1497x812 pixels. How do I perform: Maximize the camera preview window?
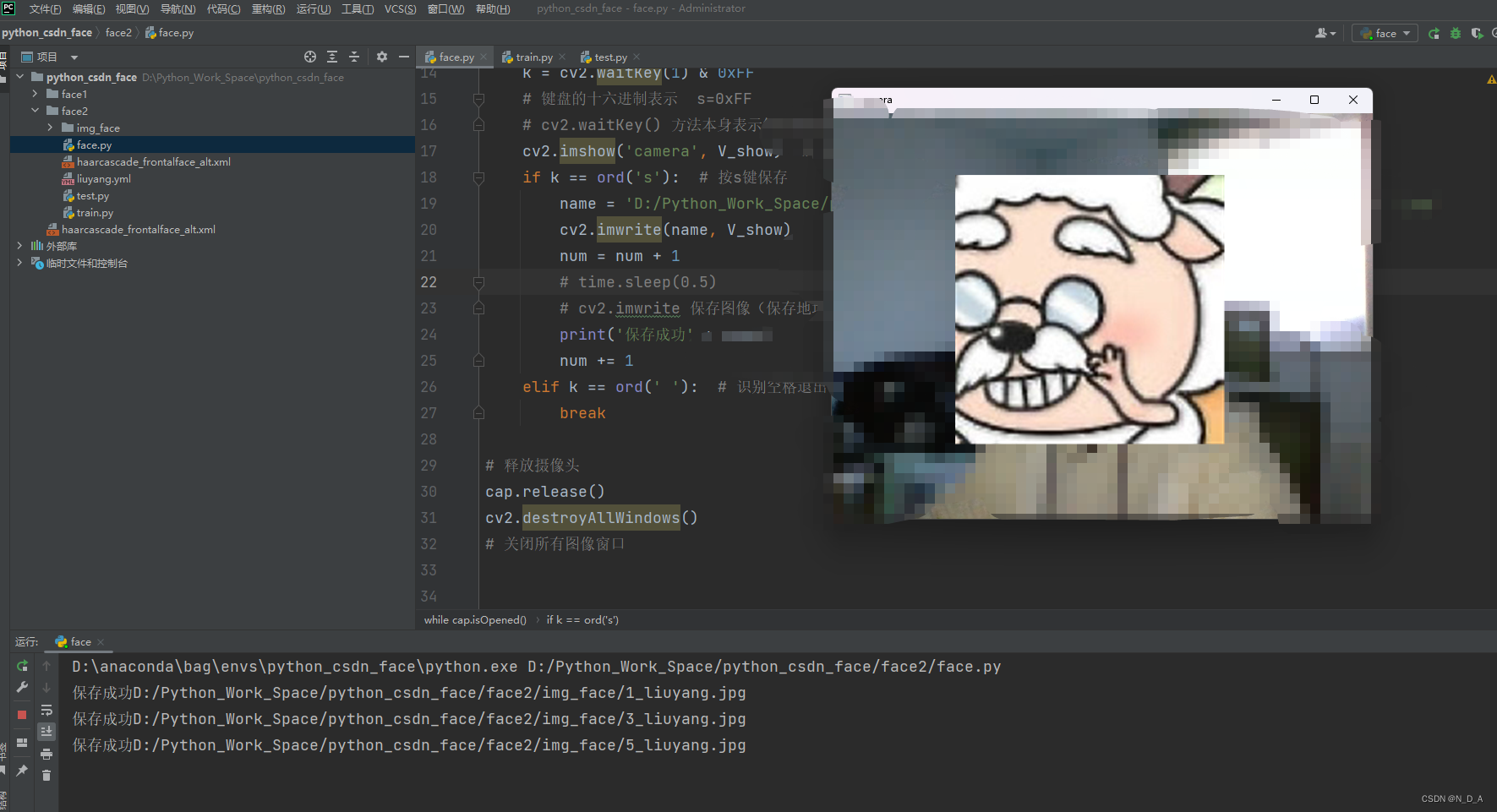pos(1314,100)
